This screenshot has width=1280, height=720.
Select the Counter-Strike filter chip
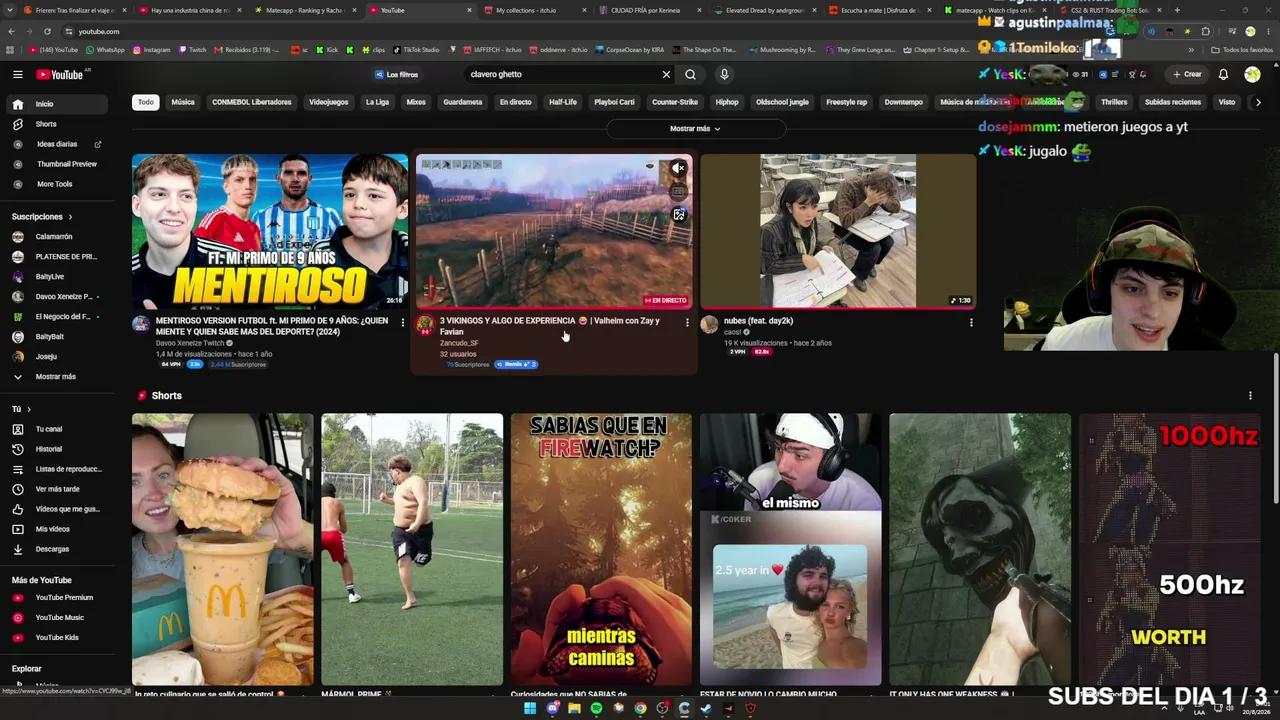click(675, 102)
